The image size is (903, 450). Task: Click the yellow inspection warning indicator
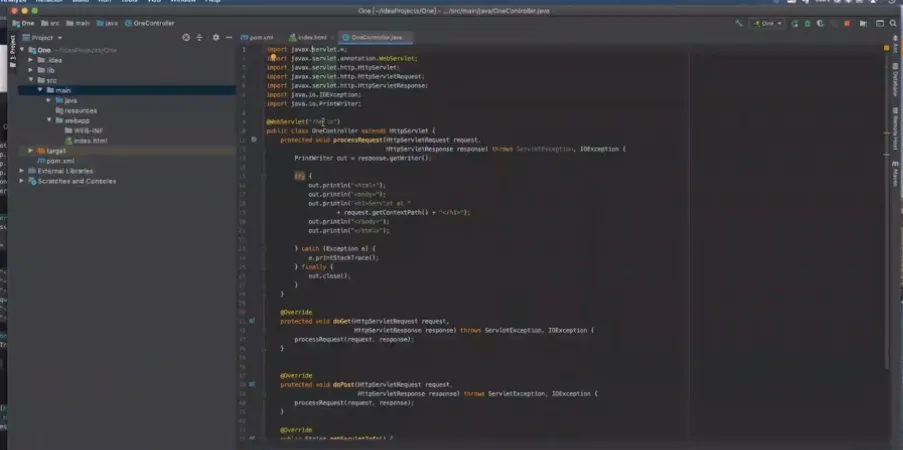point(886,48)
